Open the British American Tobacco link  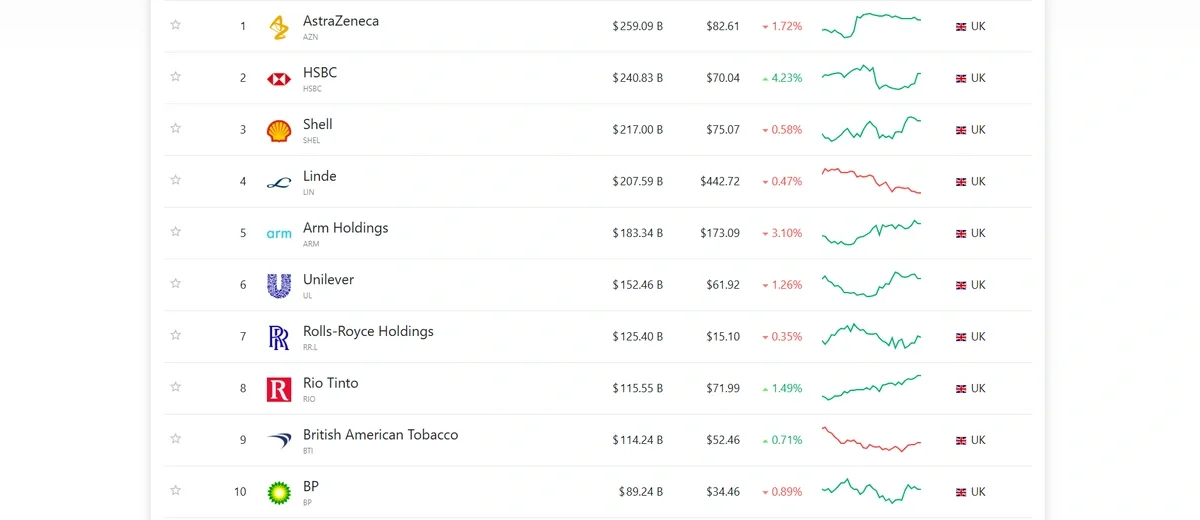(x=380, y=435)
